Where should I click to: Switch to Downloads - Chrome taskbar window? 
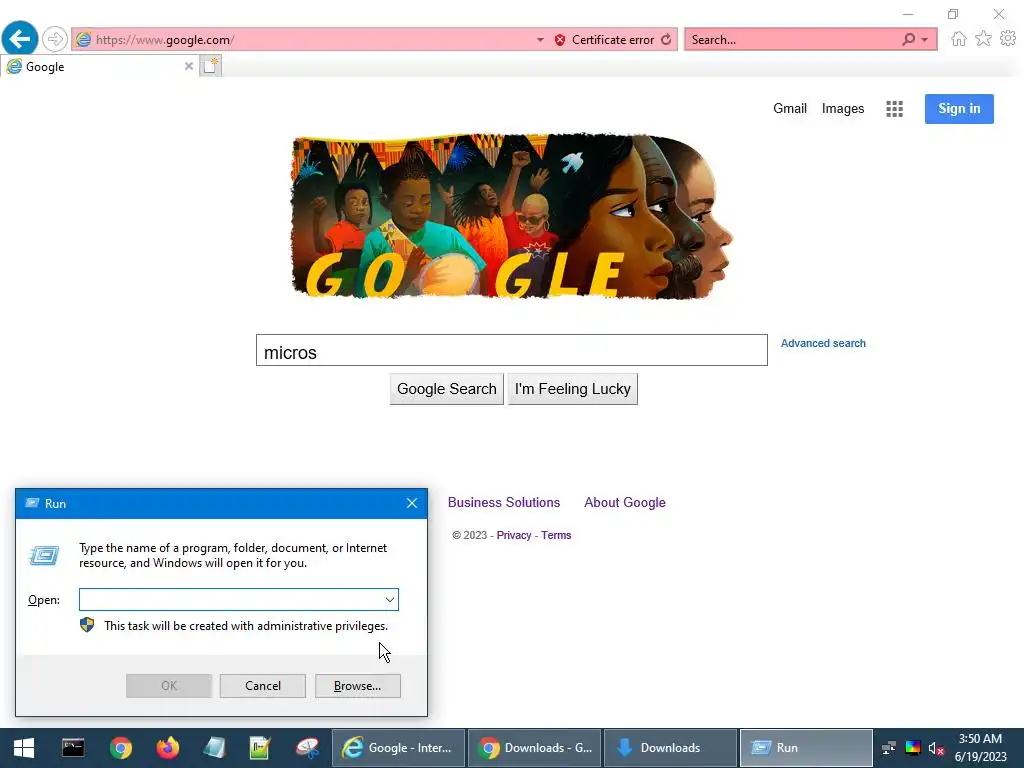(x=534, y=748)
